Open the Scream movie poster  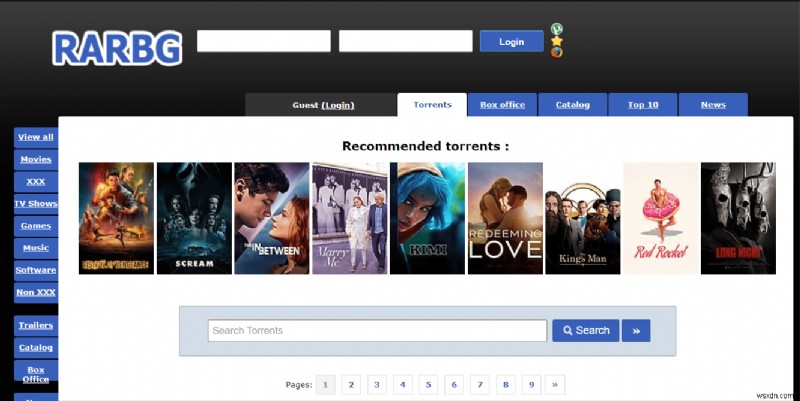pyautogui.click(x=194, y=218)
